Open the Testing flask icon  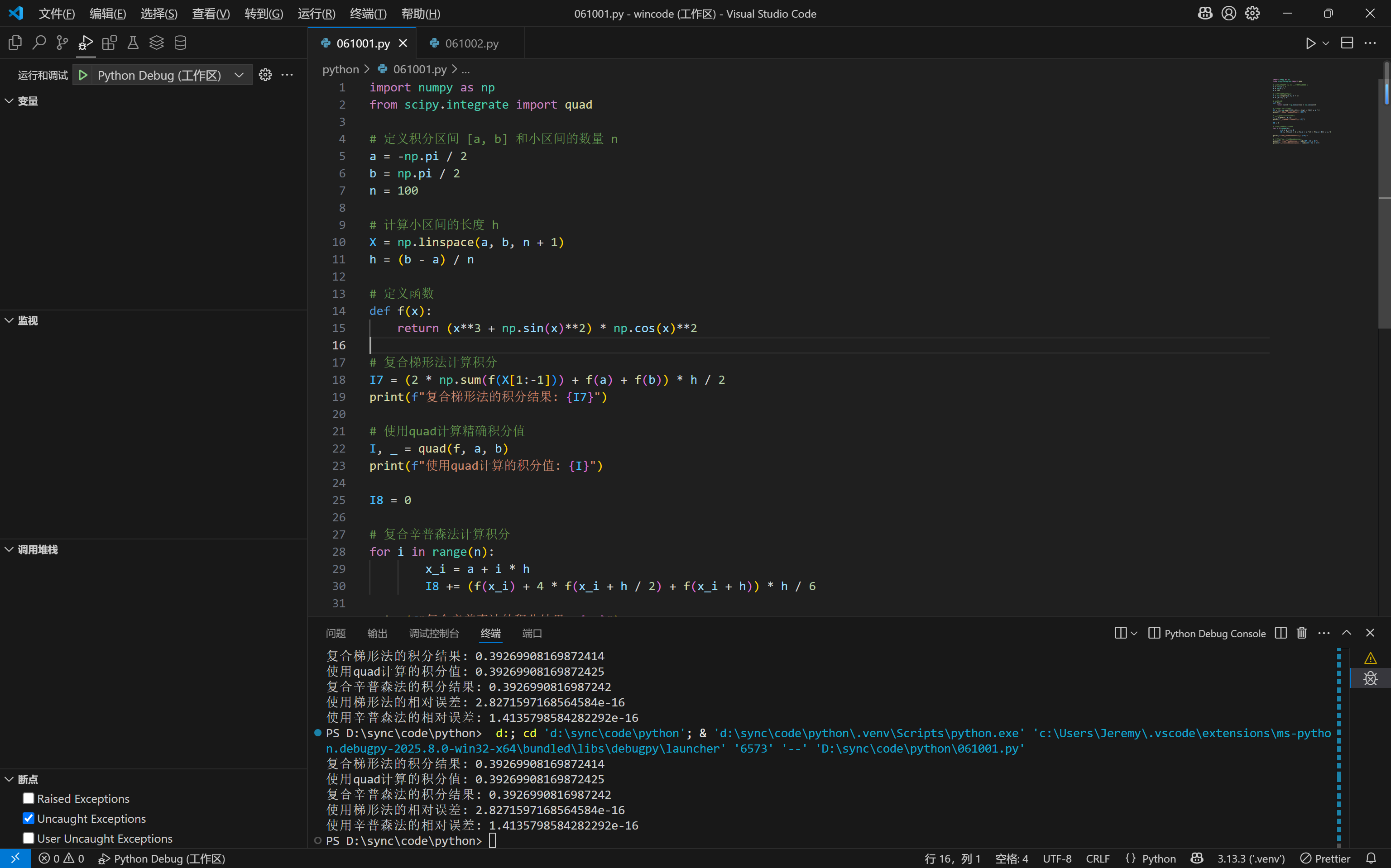tap(133, 43)
